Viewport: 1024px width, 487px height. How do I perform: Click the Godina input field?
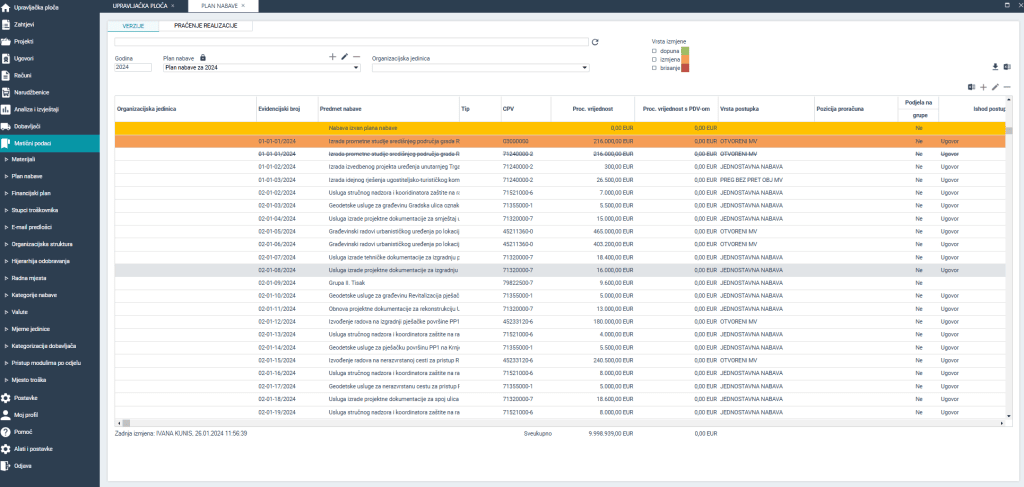click(133, 68)
